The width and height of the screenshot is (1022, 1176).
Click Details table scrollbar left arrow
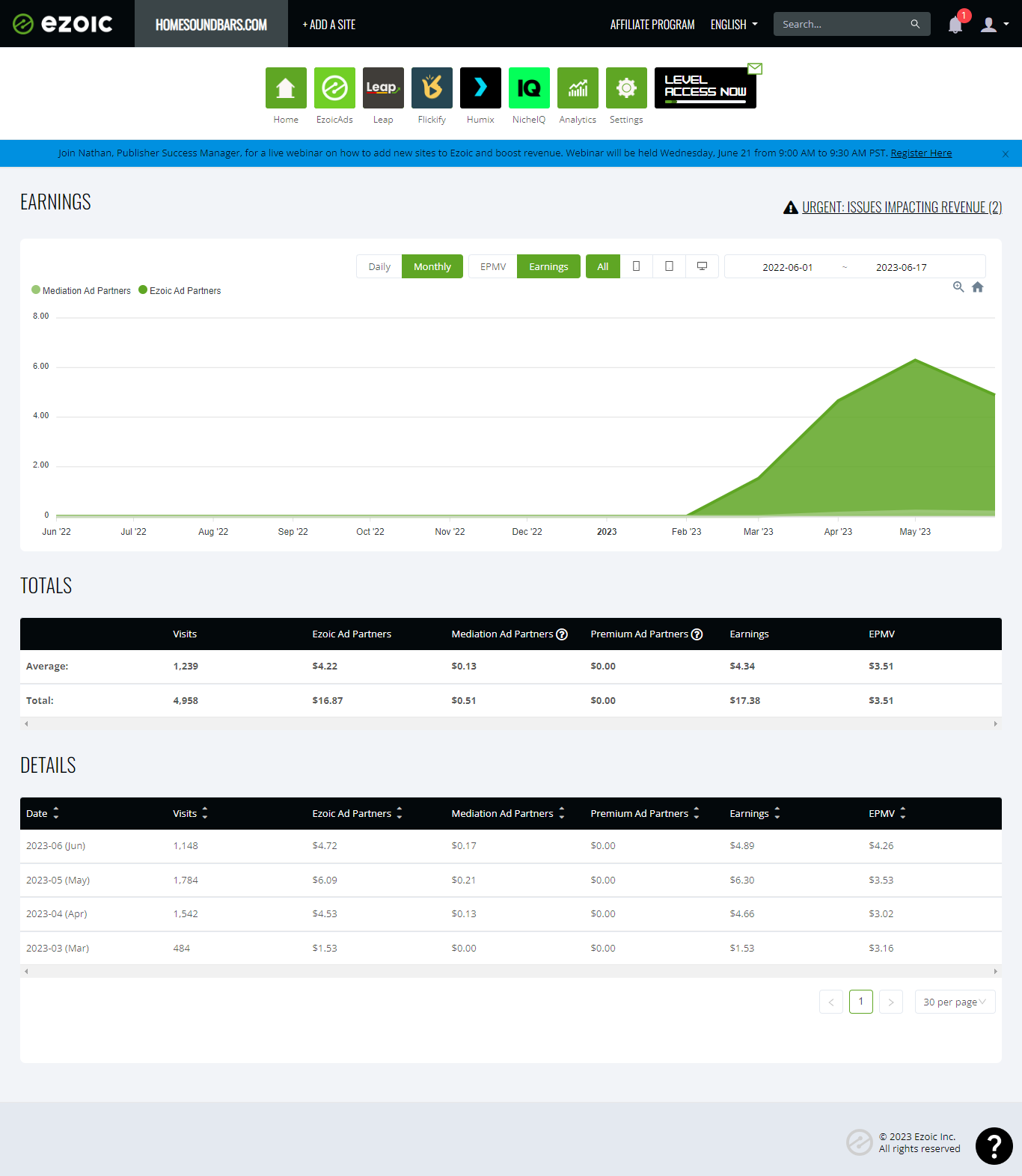[26, 971]
